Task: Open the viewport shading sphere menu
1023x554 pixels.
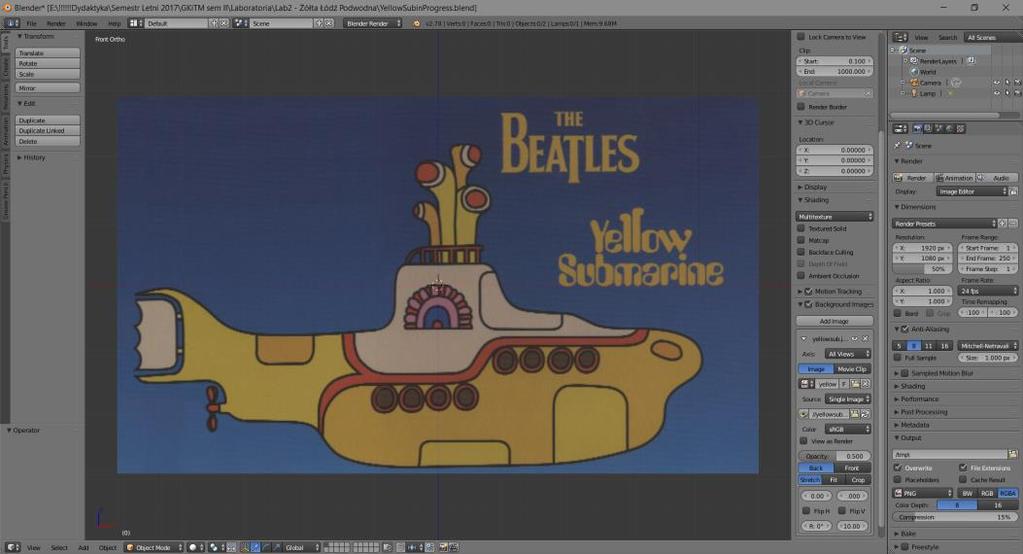Action: click(196, 547)
